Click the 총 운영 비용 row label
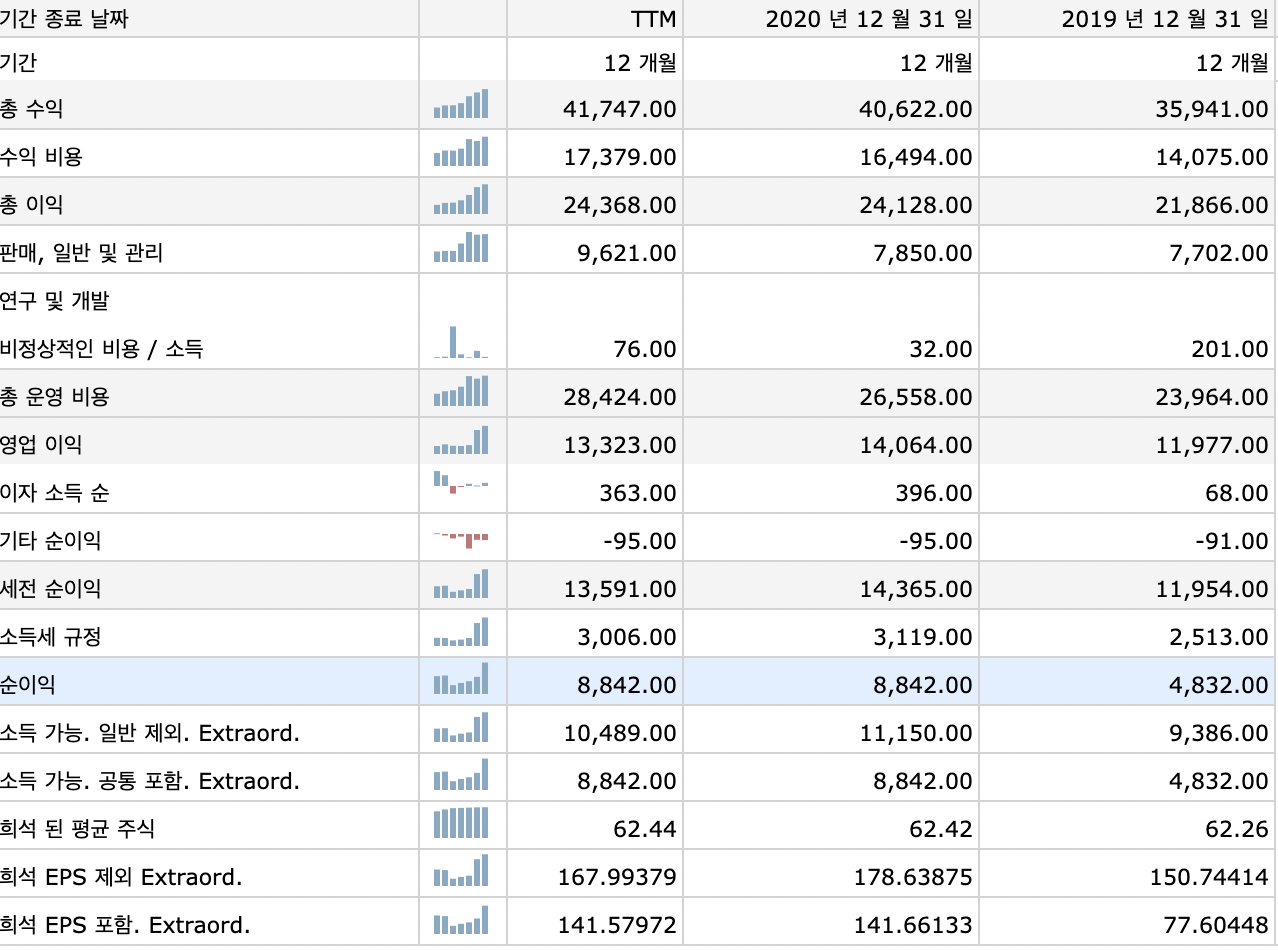This screenshot has height=950, width=1278. pos(54,397)
